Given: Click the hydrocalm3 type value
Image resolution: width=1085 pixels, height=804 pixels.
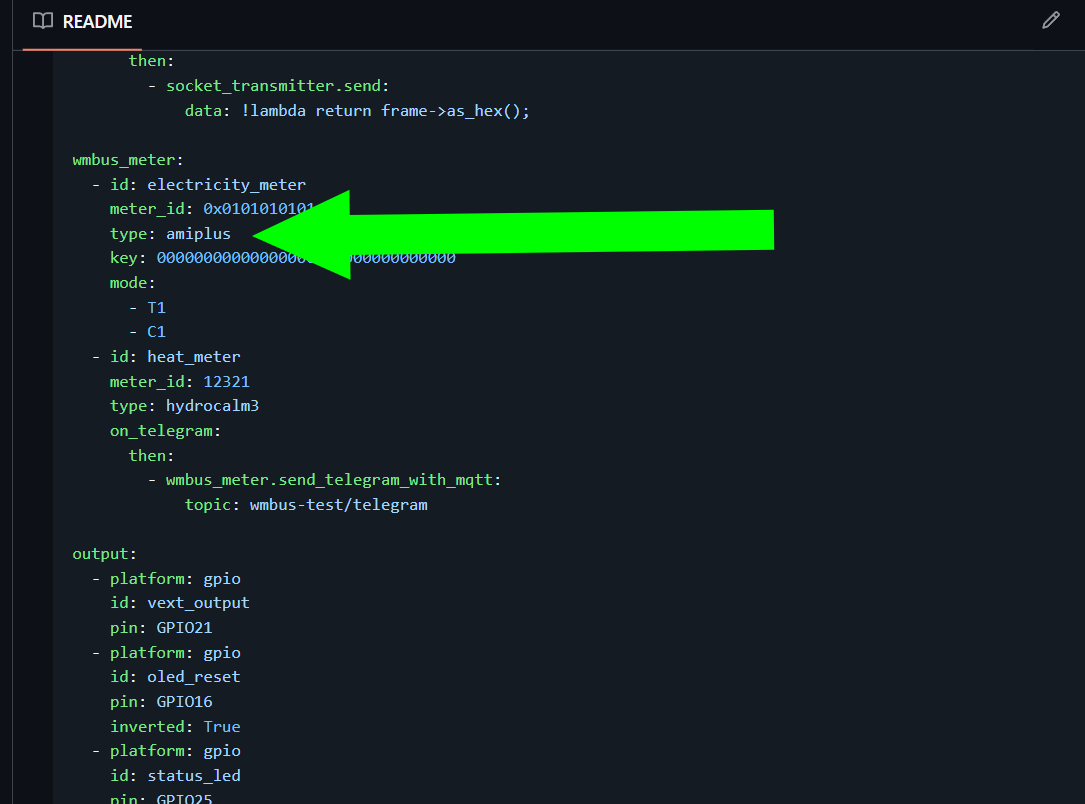Looking at the screenshot, I should coord(212,406).
